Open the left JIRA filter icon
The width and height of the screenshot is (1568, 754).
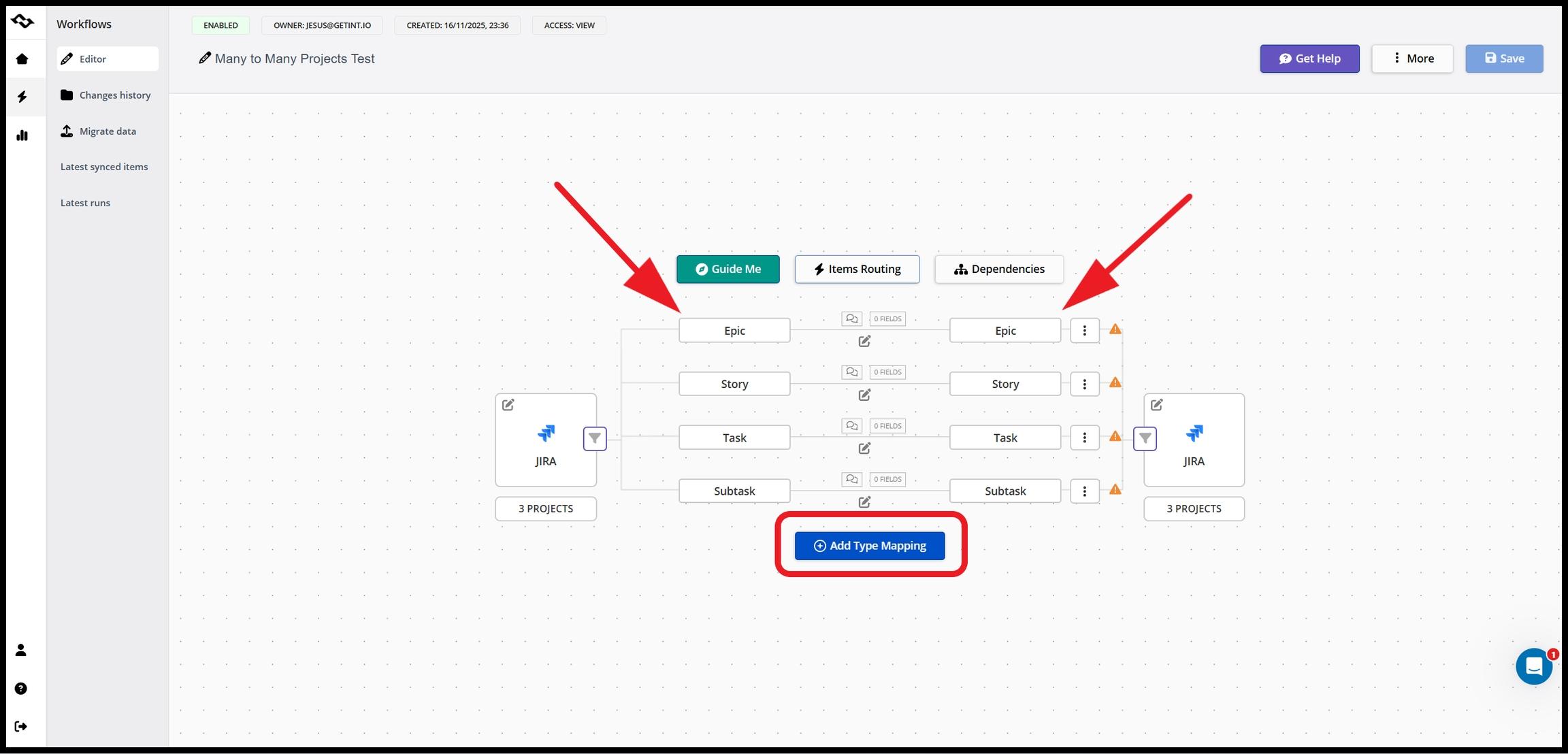click(x=595, y=438)
